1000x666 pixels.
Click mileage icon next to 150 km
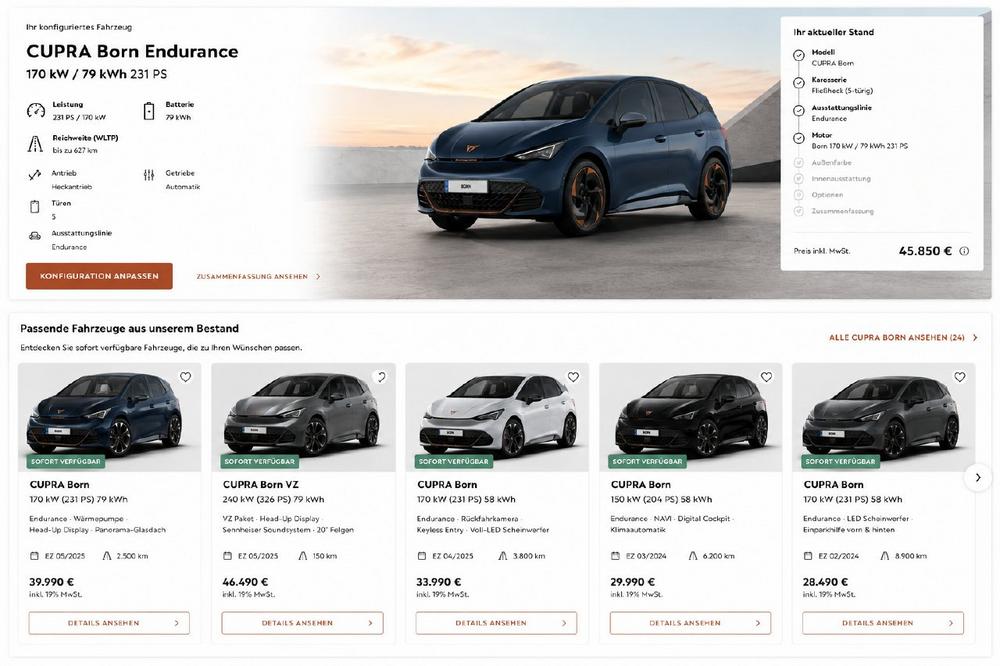pyautogui.click(x=303, y=556)
